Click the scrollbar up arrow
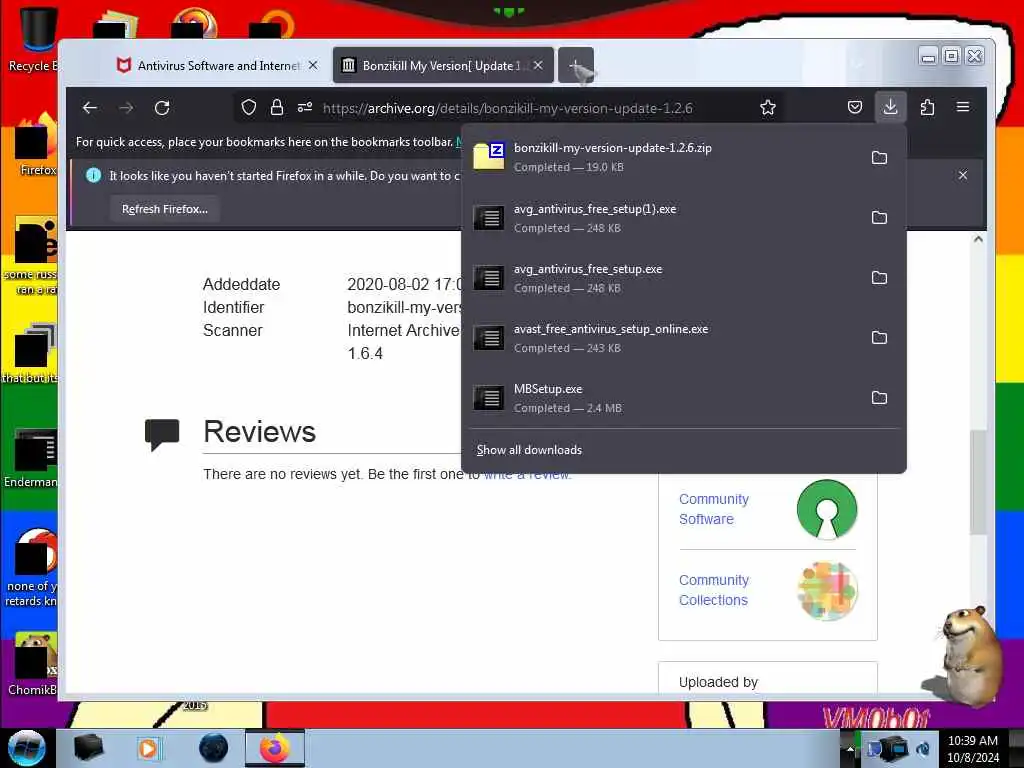The image size is (1024, 768). click(978, 240)
